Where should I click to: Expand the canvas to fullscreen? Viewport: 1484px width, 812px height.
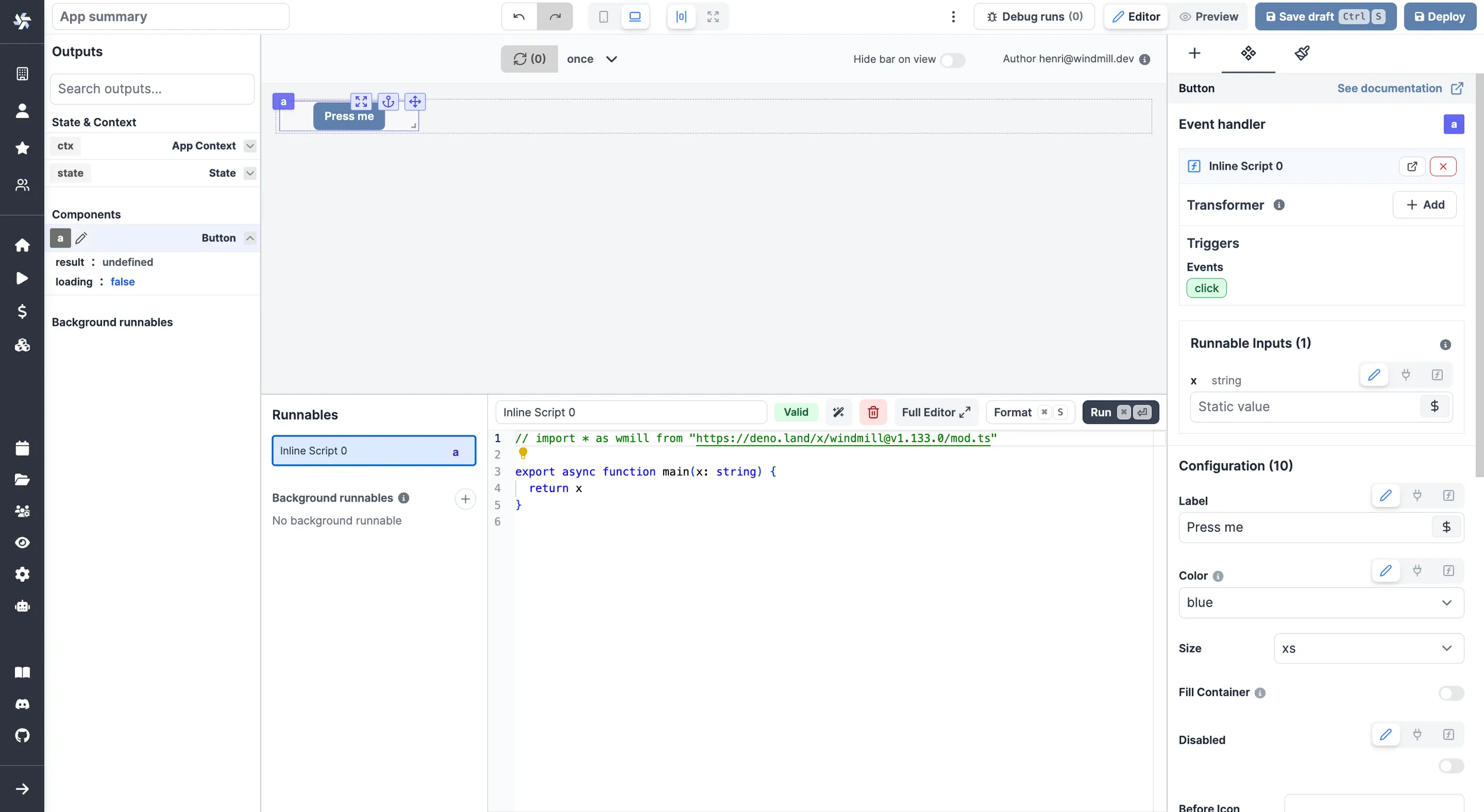[x=713, y=16]
